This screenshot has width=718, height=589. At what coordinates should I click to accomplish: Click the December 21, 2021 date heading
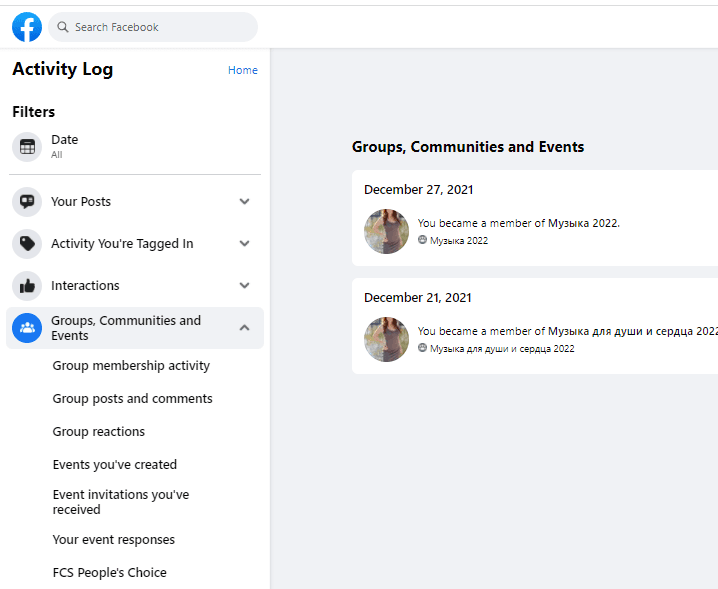pos(418,298)
